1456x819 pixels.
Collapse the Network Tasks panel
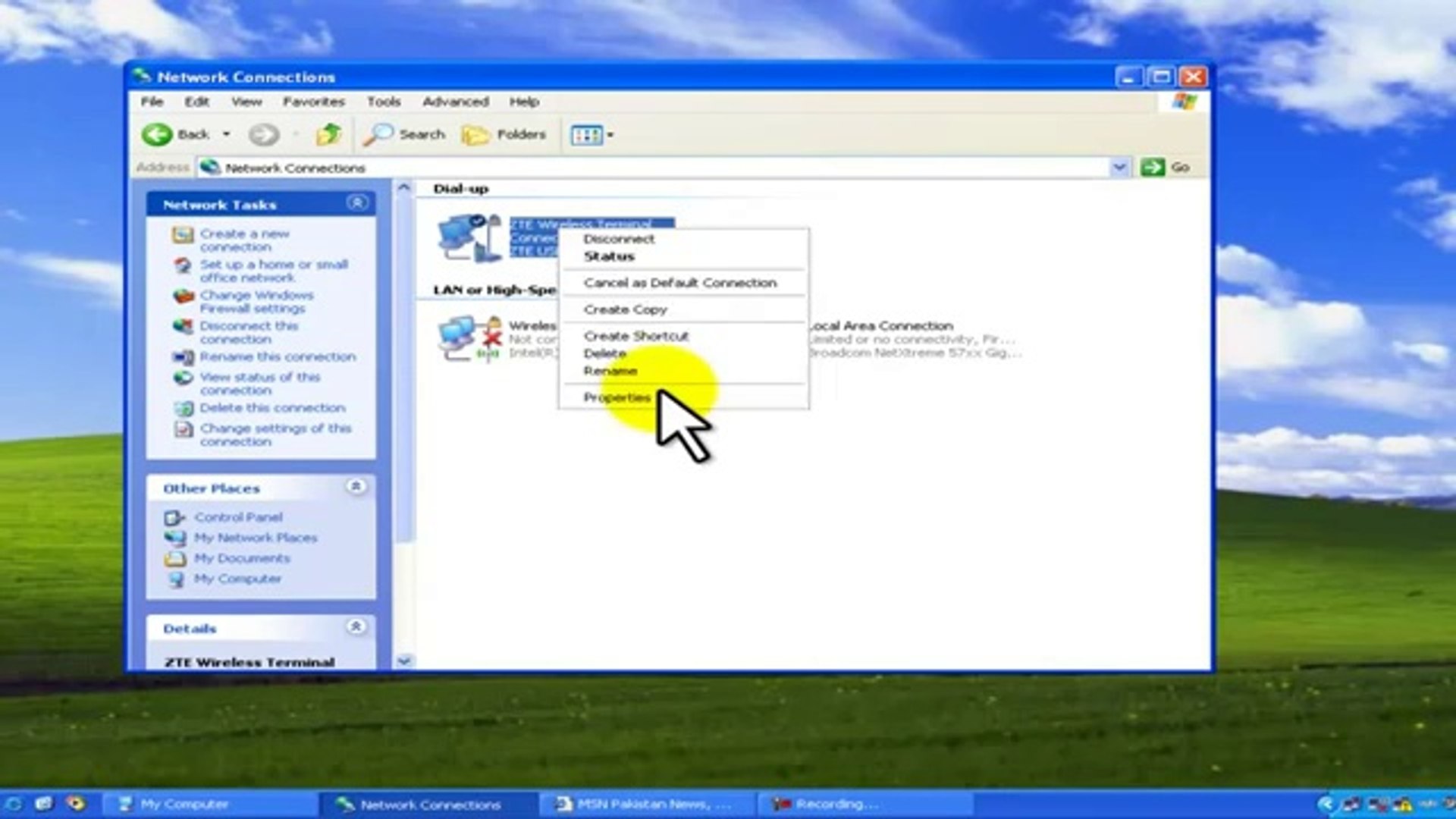point(356,203)
